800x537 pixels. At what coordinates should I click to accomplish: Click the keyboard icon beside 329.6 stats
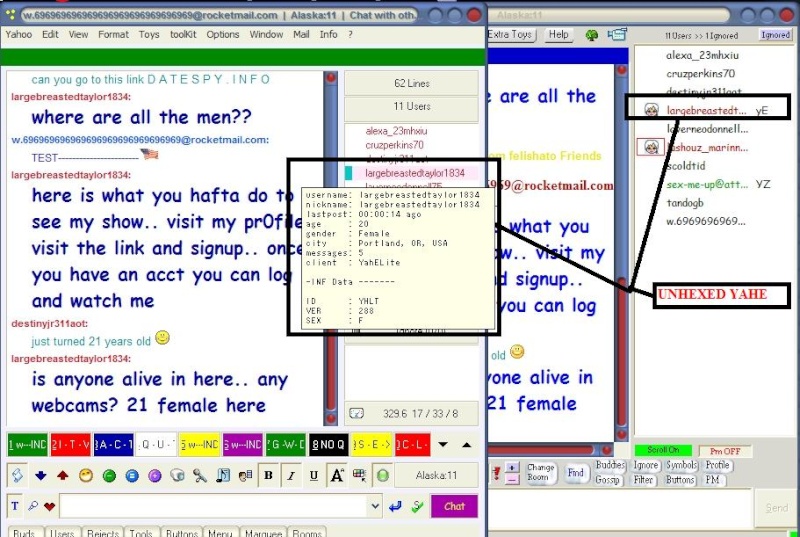(357, 414)
